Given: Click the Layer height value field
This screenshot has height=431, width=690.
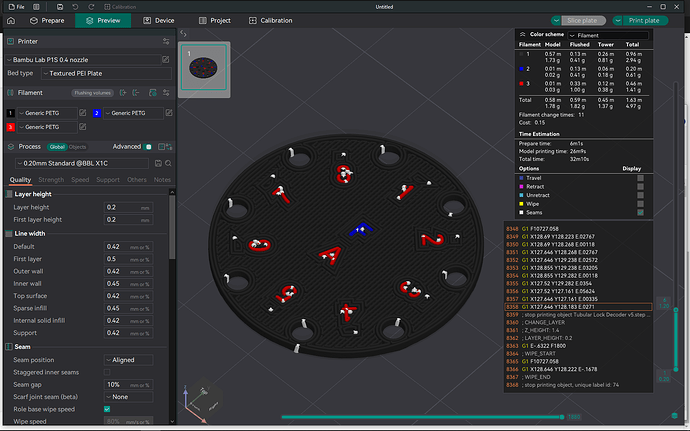Looking at the screenshot, I should coord(128,207).
